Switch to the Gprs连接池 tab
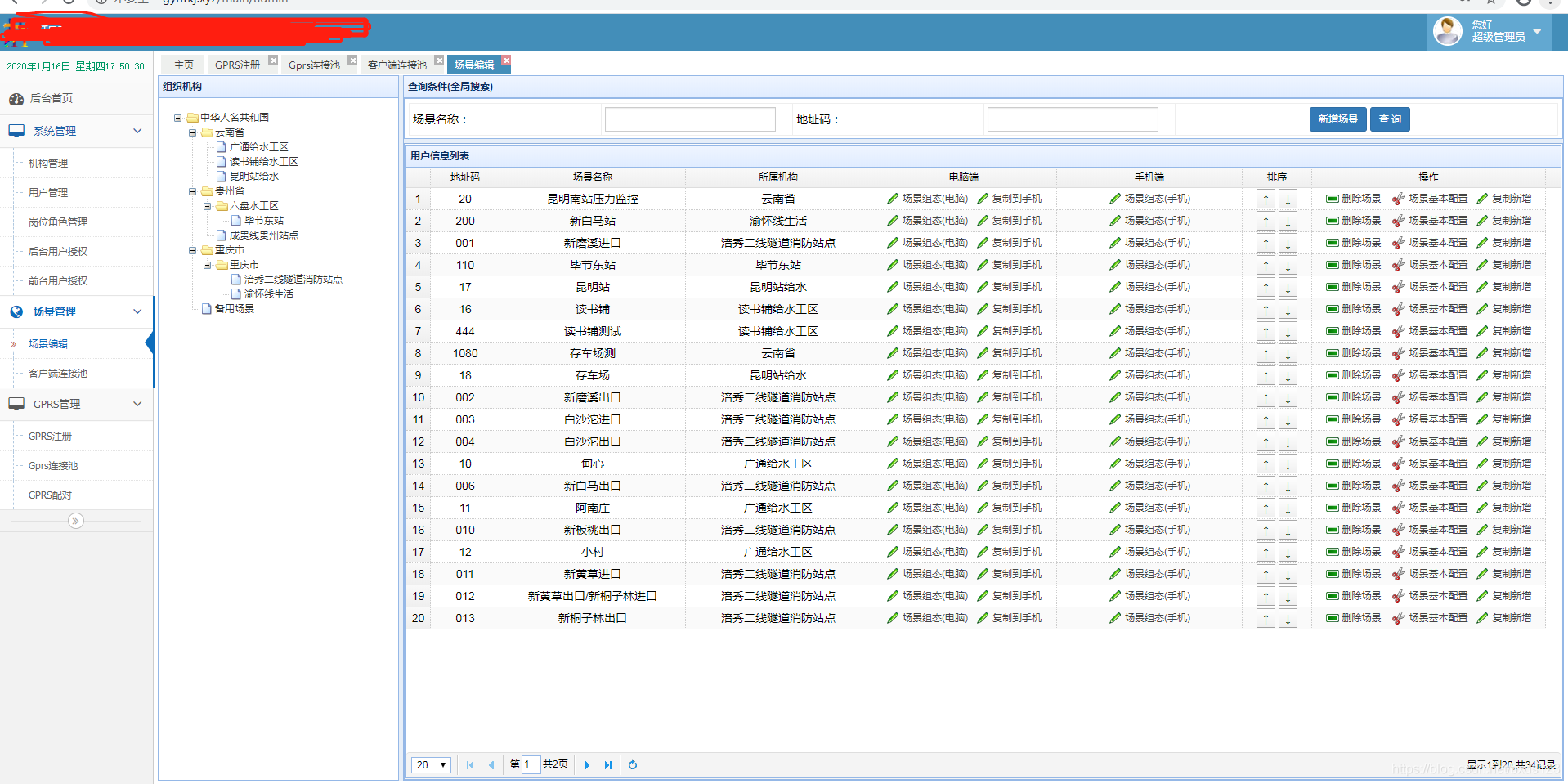This screenshot has width=1568, height=784. tap(314, 65)
